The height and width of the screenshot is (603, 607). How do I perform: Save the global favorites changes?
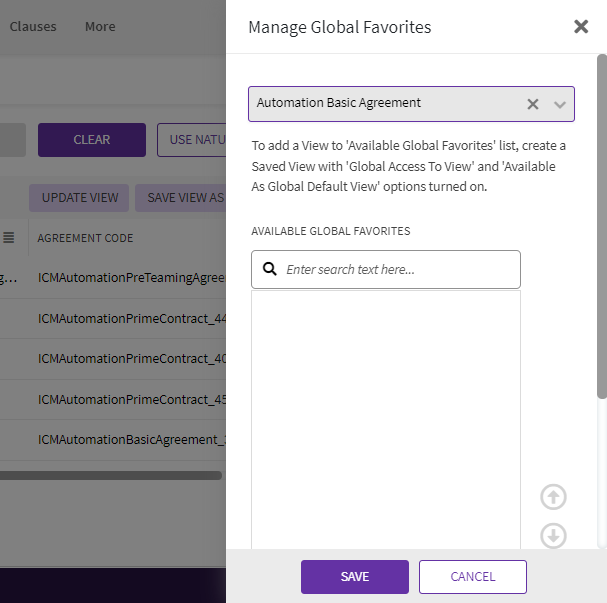(x=354, y=577)
